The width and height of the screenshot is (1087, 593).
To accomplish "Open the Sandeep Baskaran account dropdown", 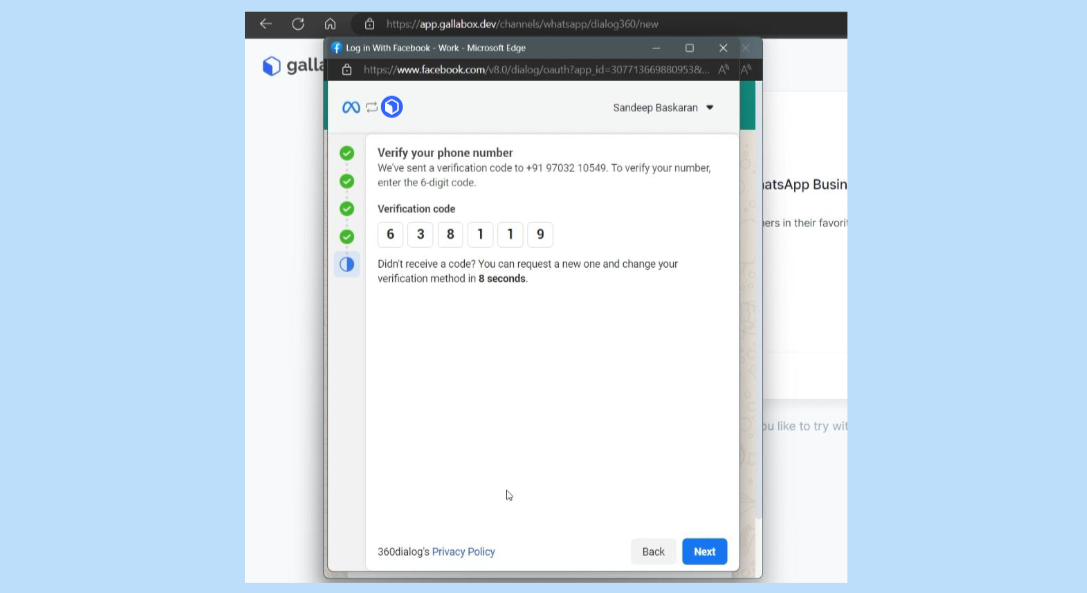I will 663,108.
